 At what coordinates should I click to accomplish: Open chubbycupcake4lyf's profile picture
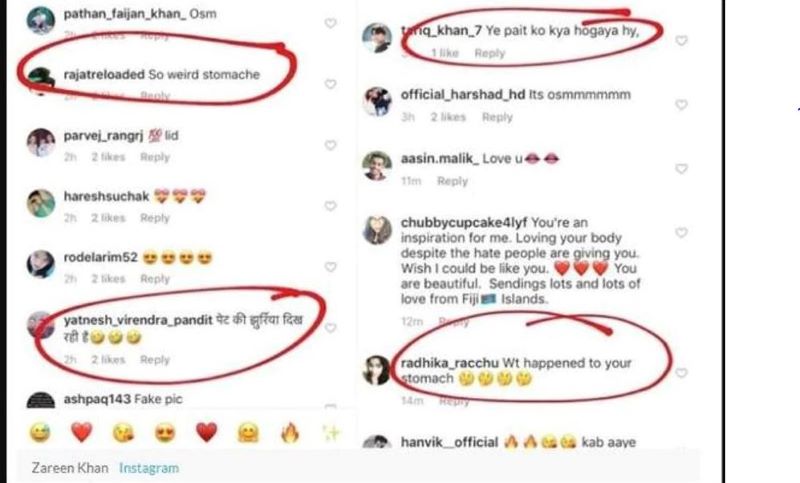(x=376, y=228)
